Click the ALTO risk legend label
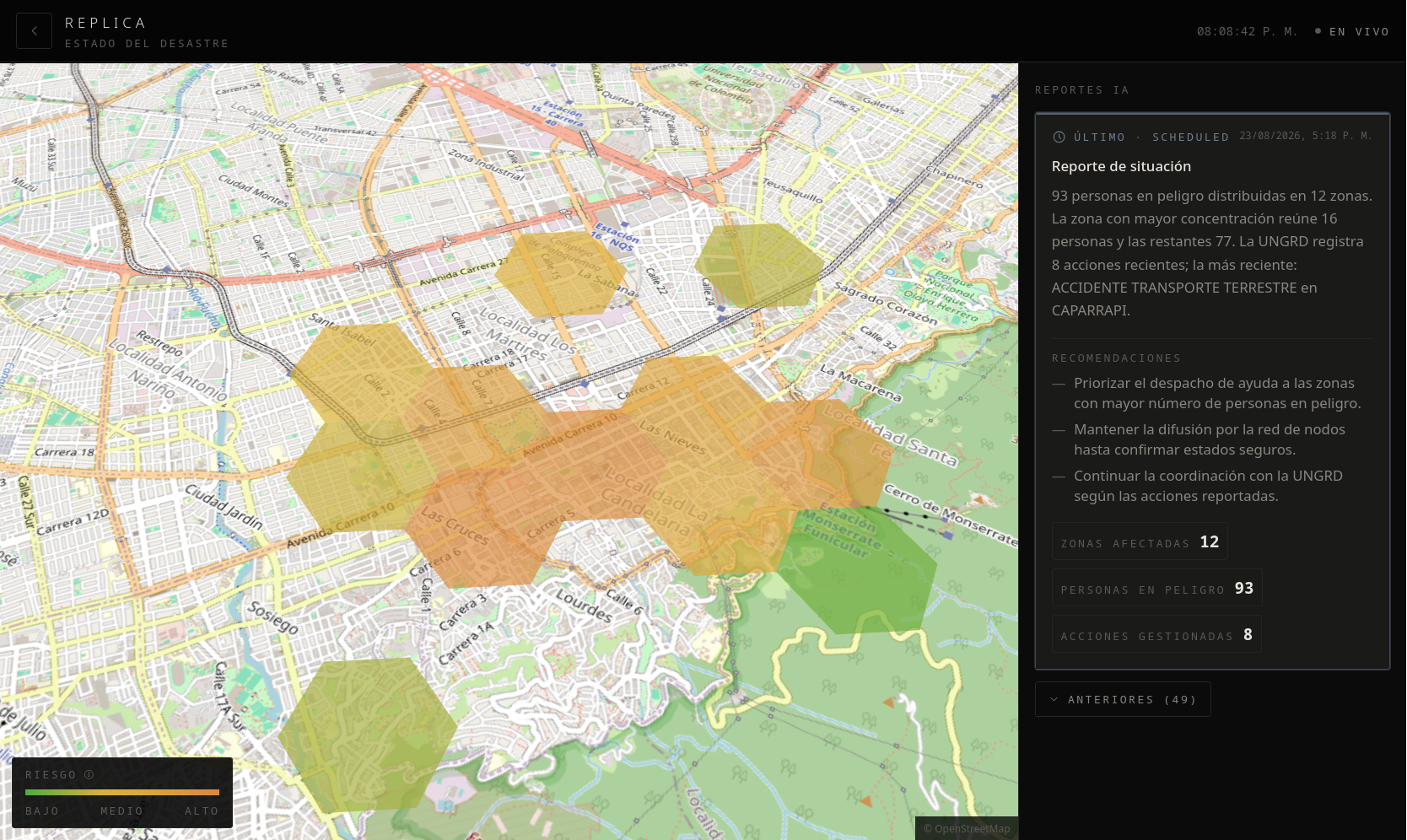This screenshot has width=1407, height=840. 202,810
